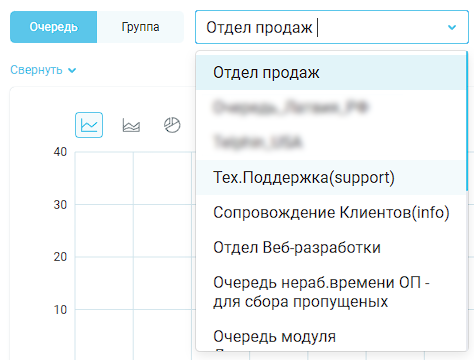Screen dimensions: 474x360
Task: Switch to the area chart icon
Action: (x=131, y=125)
